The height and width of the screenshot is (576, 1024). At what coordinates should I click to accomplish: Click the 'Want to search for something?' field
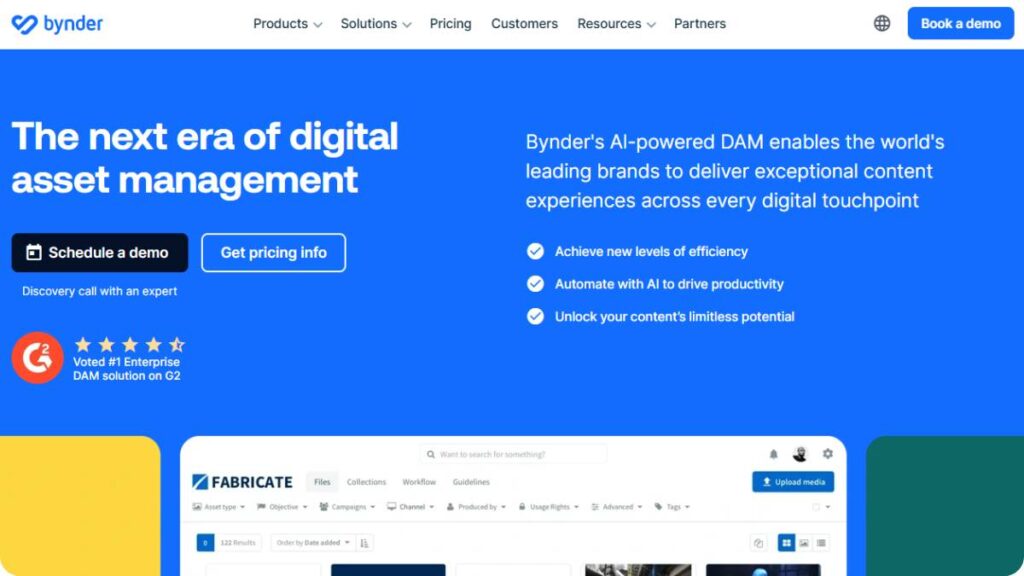coord(513,454)
